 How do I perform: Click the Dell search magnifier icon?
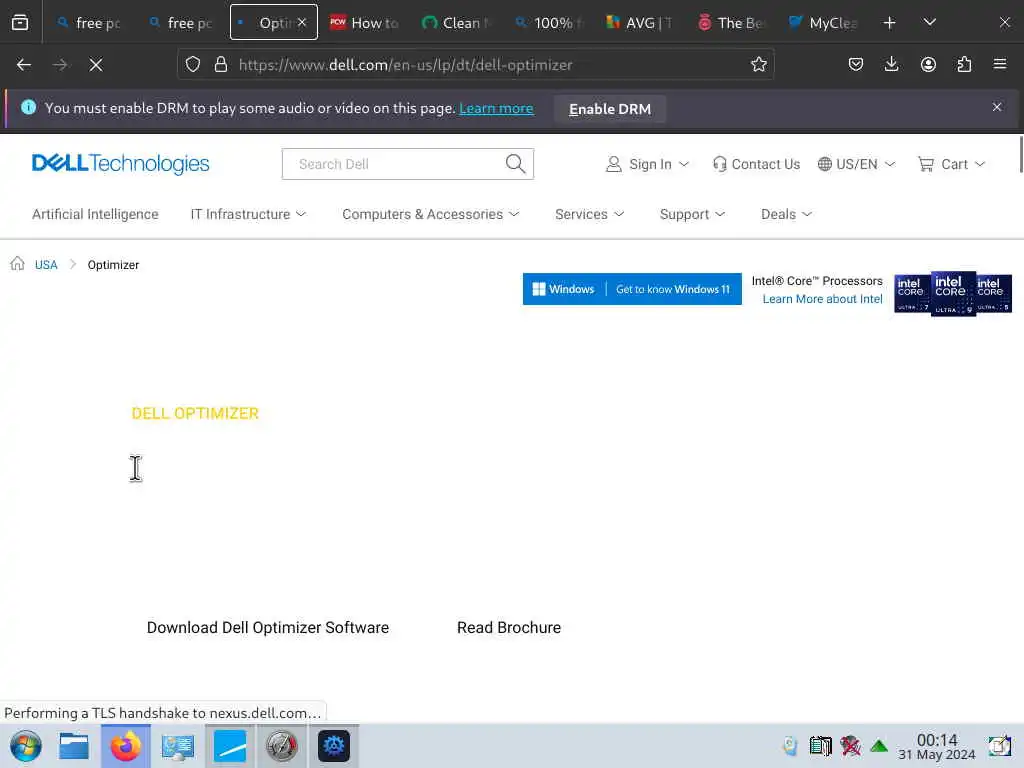(515, 164)
